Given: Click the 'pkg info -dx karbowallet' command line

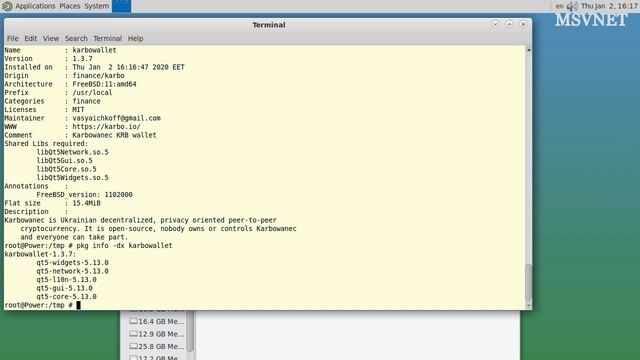Looking at the screenshot, I should 124,246.
